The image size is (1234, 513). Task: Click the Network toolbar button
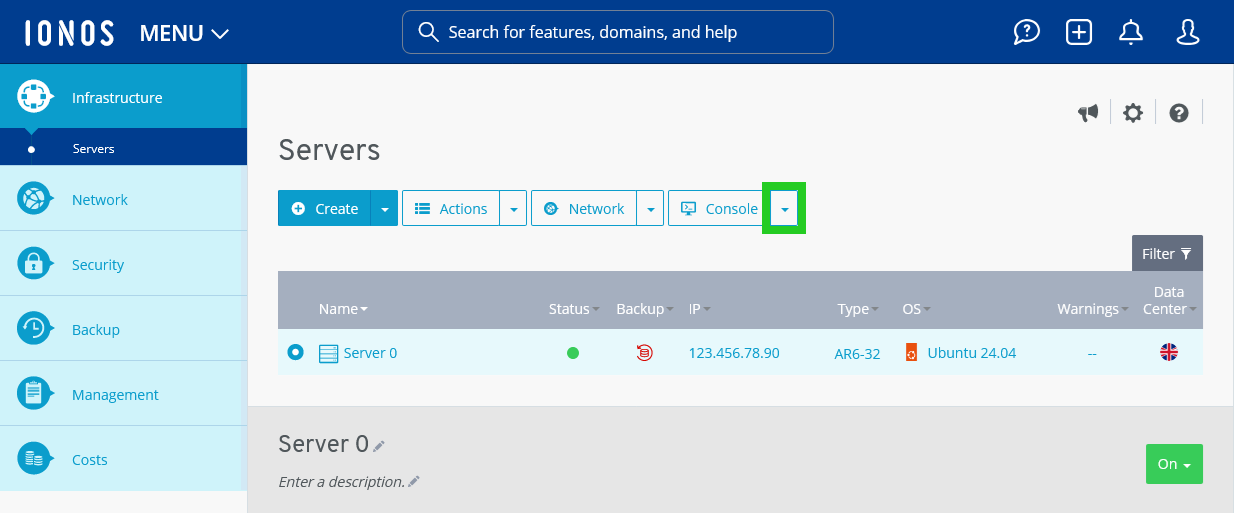(x=584, y=208)
